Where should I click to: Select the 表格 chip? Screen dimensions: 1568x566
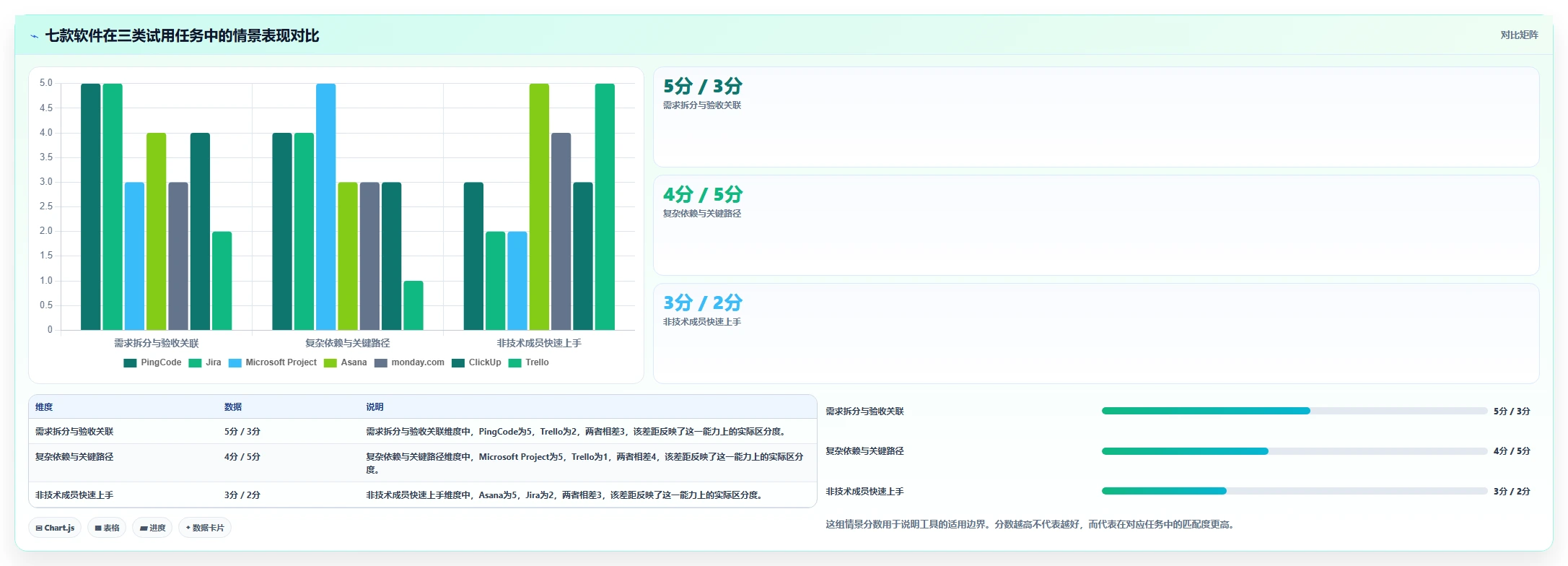coord(107,528)
